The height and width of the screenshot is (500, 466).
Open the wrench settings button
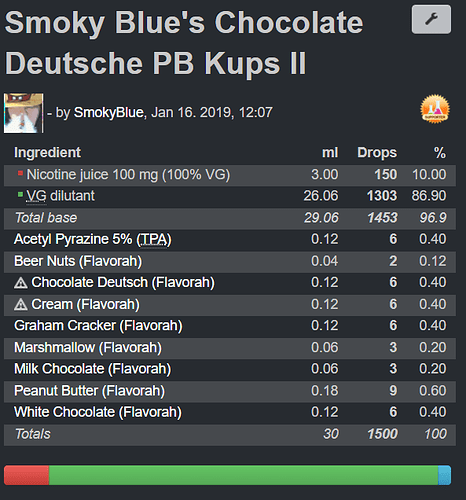click(431, 19)
